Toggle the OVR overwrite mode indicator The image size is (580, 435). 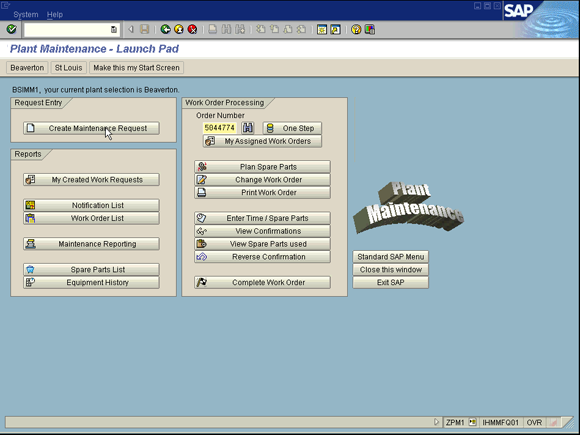pyautogui.click(x=534, y=422)
